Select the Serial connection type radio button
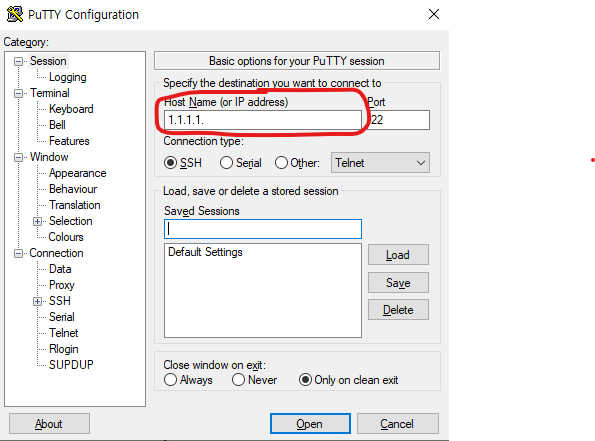The width and height of the screenshot is (595, 441). pyautogui.click(x=226, y=163)
